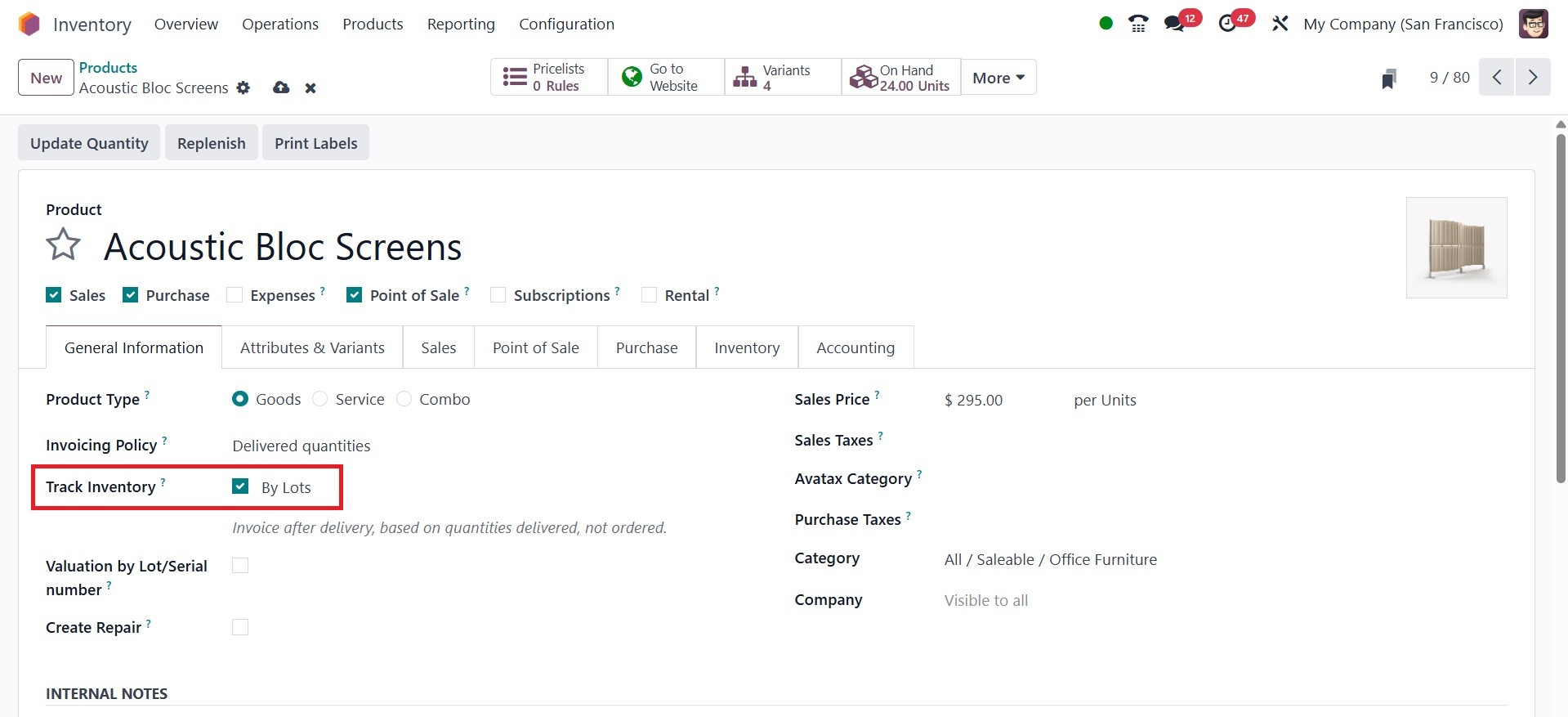Go to the next product record arrow

click(1532, 78)
